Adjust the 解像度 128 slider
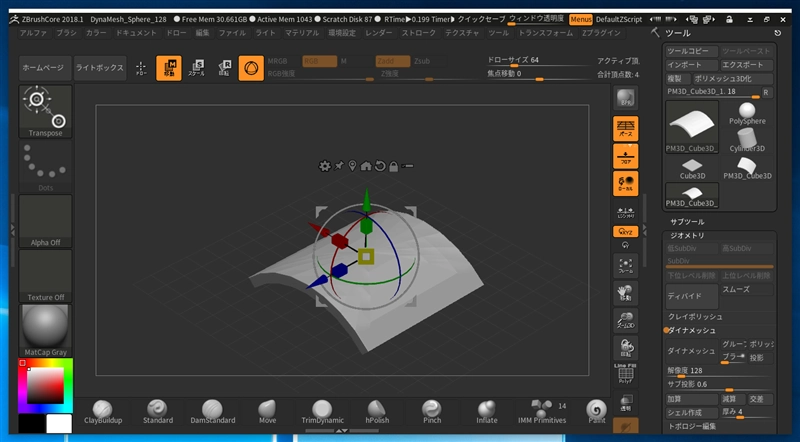800x442 pixels. pyautogui.click(x=719, y=372)
